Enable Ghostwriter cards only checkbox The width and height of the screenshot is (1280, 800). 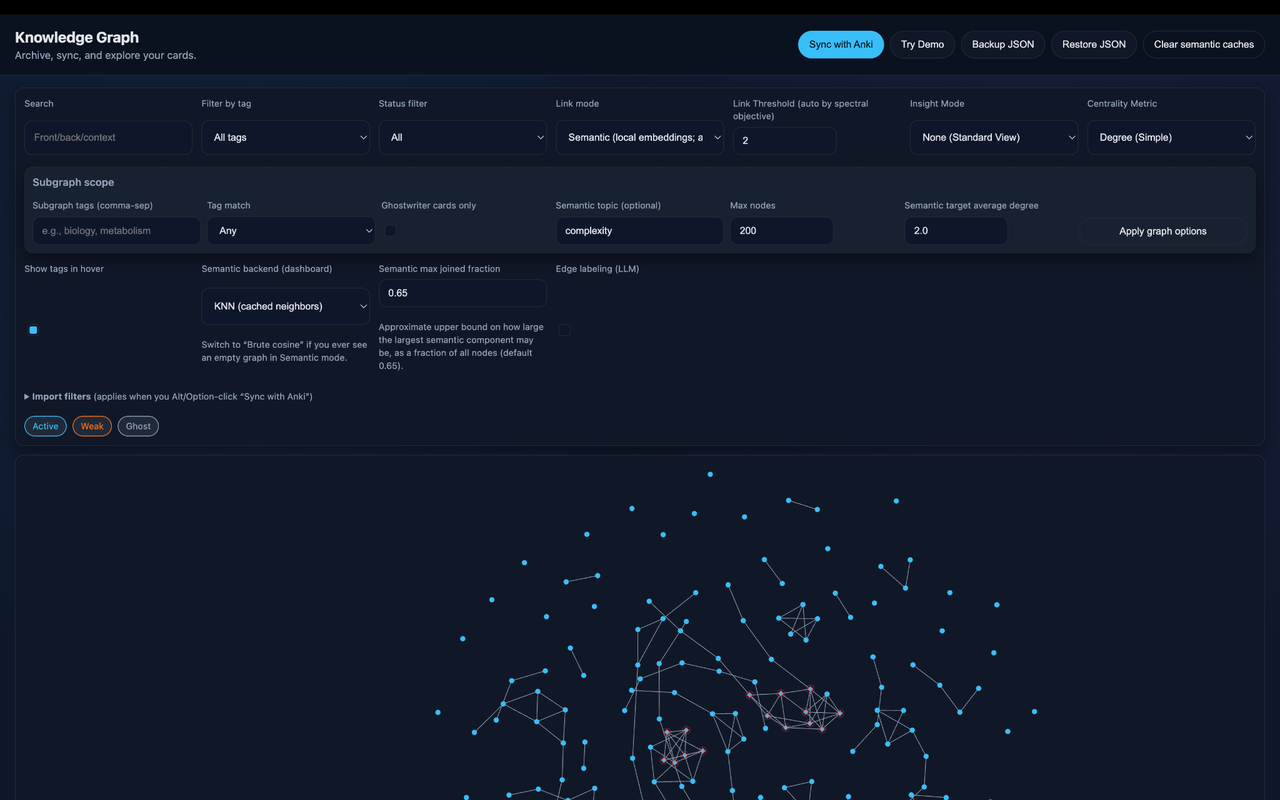[390, 231]
